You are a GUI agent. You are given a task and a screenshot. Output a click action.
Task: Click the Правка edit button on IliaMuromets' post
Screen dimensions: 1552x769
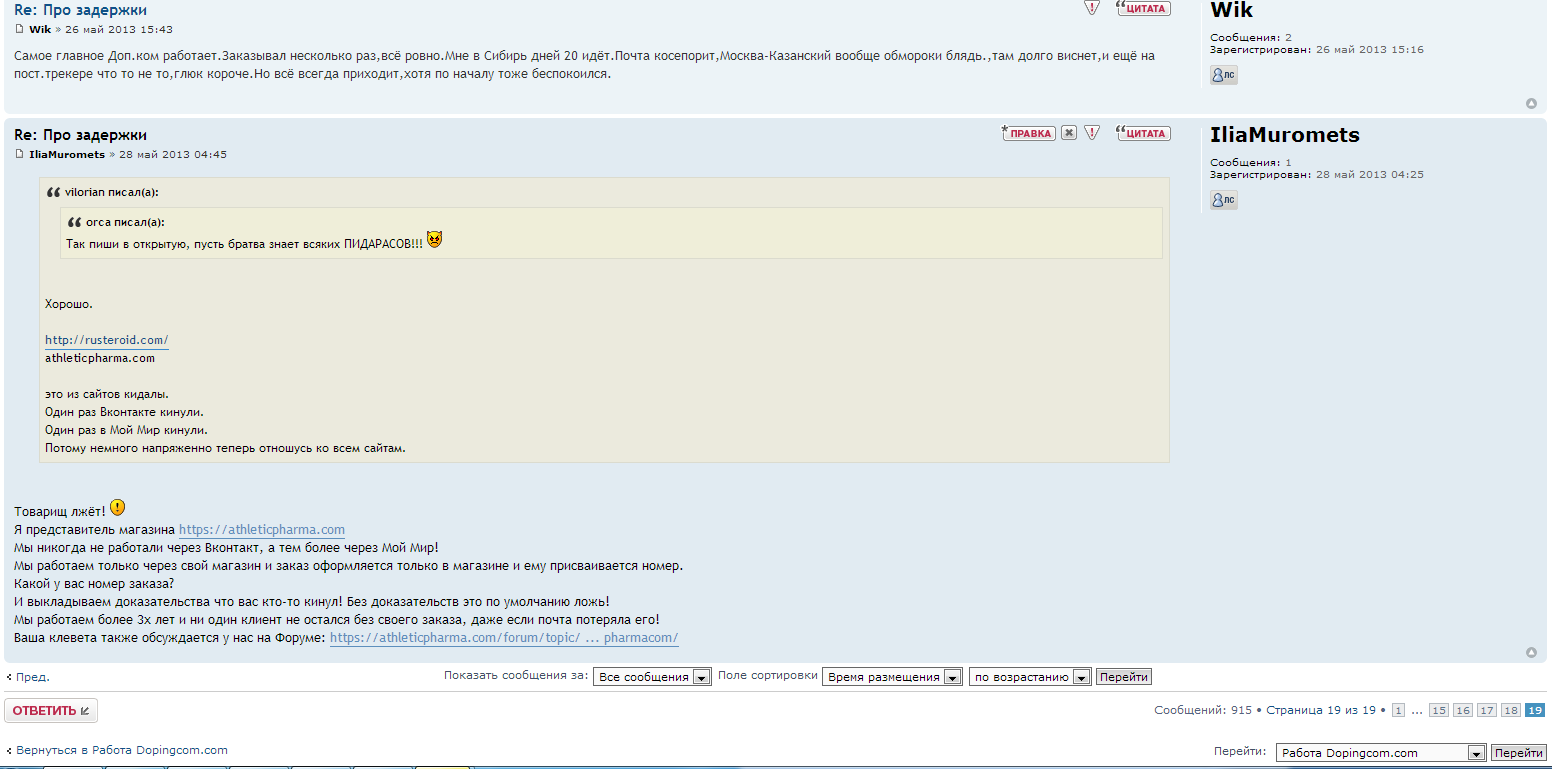1028,133
